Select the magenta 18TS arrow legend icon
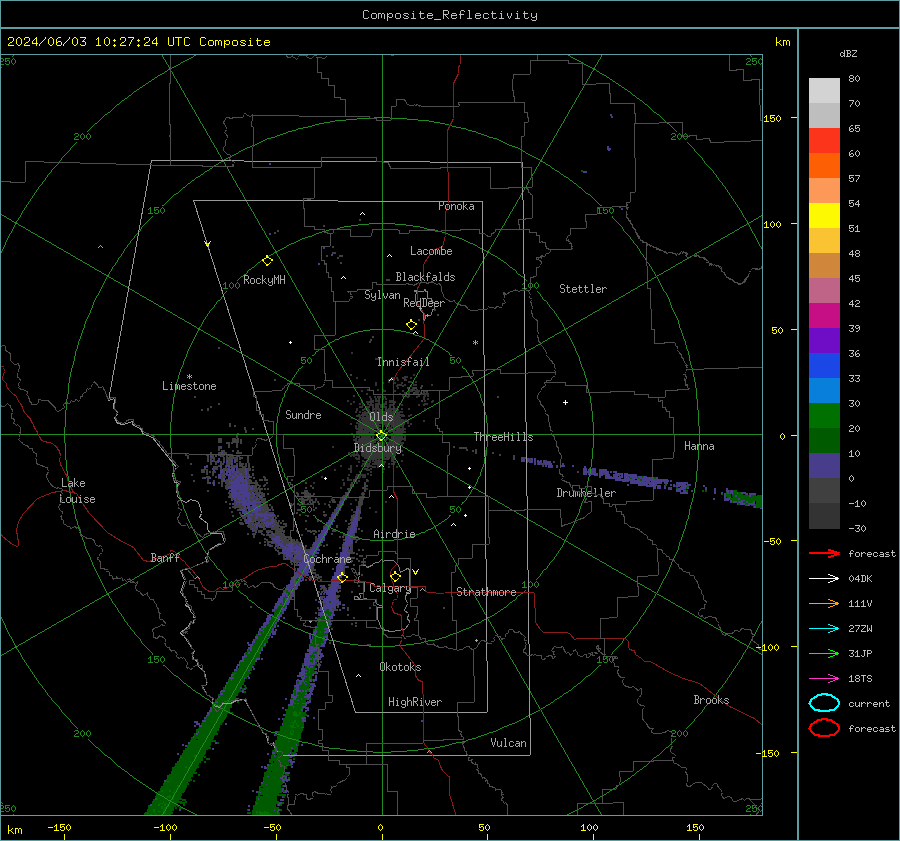Image resolution: width=900 pixels, height=841 pixels. click(824, 679)
